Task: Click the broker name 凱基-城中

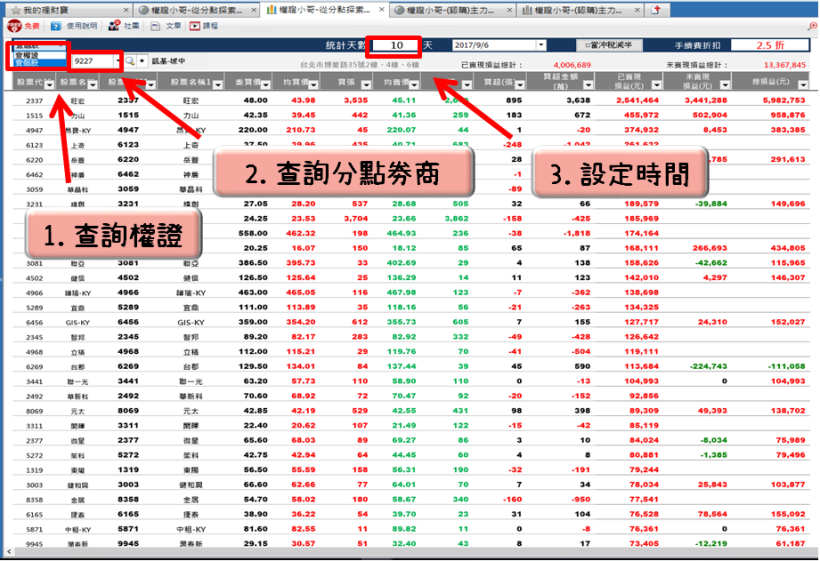Action: click(x=168, y=61)
